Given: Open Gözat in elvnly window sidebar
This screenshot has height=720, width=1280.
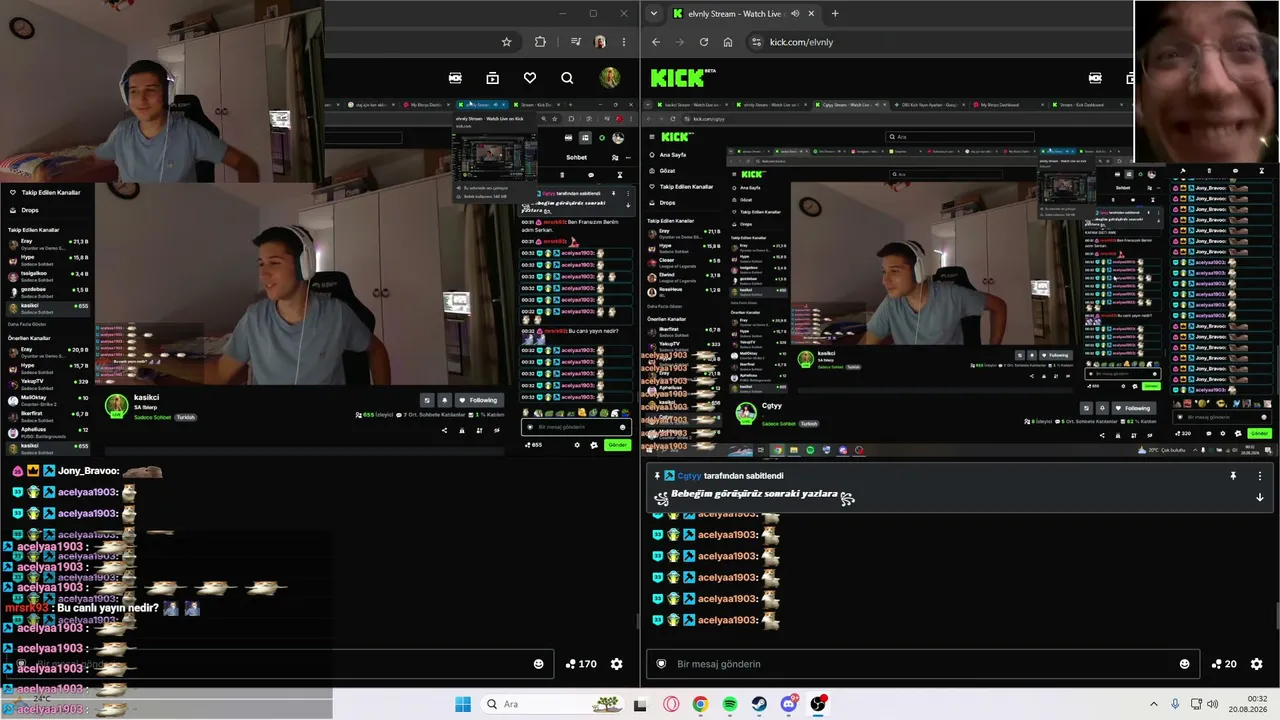Looking at the screenshot, I should click(667, 171).
